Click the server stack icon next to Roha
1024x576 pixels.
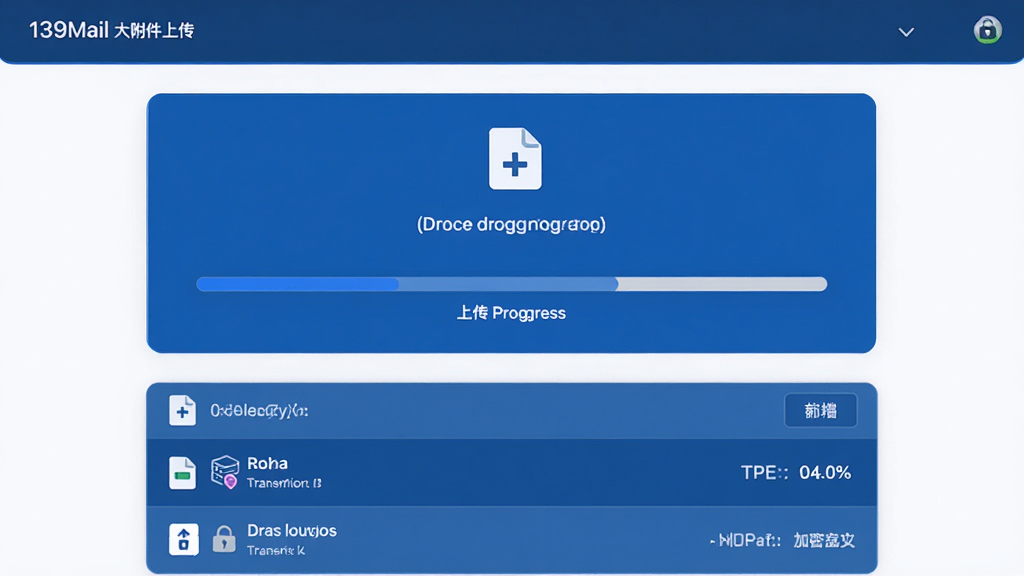tap(225, 472)
